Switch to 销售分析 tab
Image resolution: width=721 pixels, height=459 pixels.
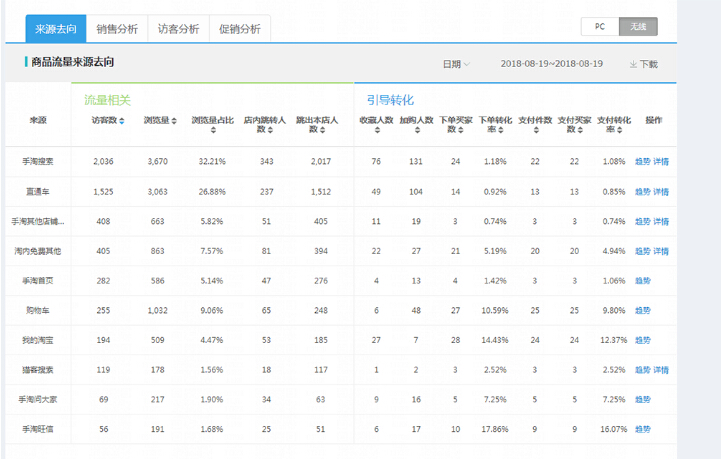click(117, 29)
